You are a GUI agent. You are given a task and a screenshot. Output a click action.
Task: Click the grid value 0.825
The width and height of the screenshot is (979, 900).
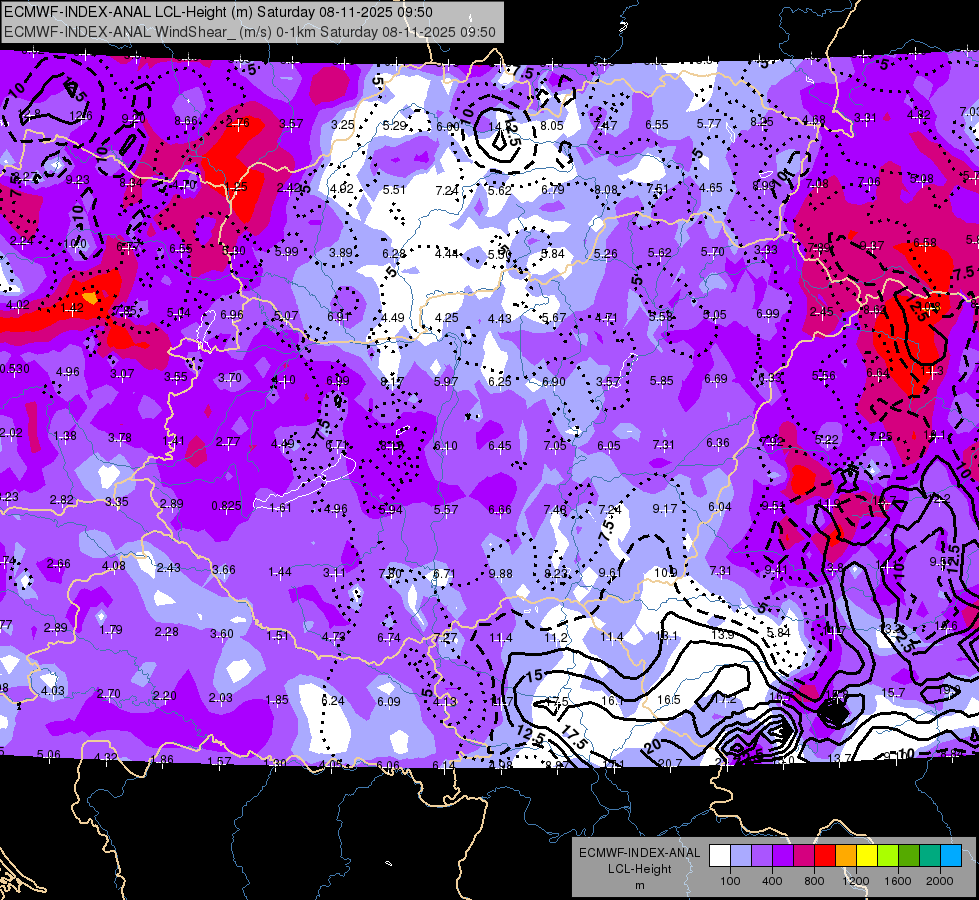226,506
